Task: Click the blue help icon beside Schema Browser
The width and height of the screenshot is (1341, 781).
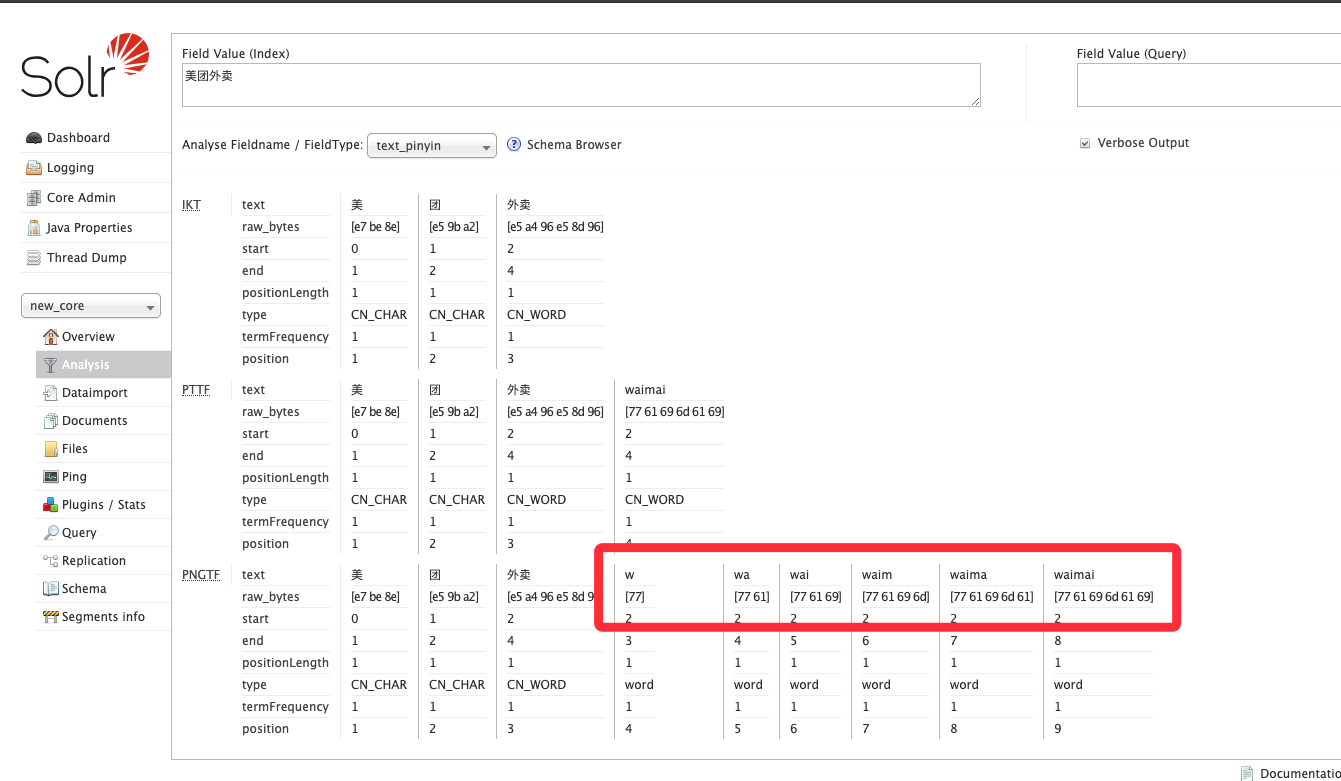Action: point(514,145)
